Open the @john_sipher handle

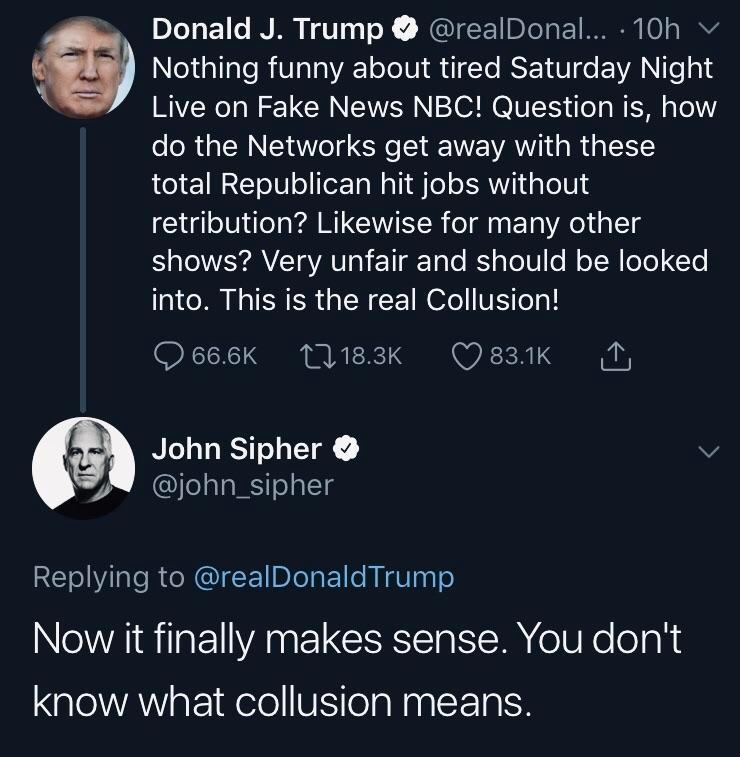coord(242,485)
